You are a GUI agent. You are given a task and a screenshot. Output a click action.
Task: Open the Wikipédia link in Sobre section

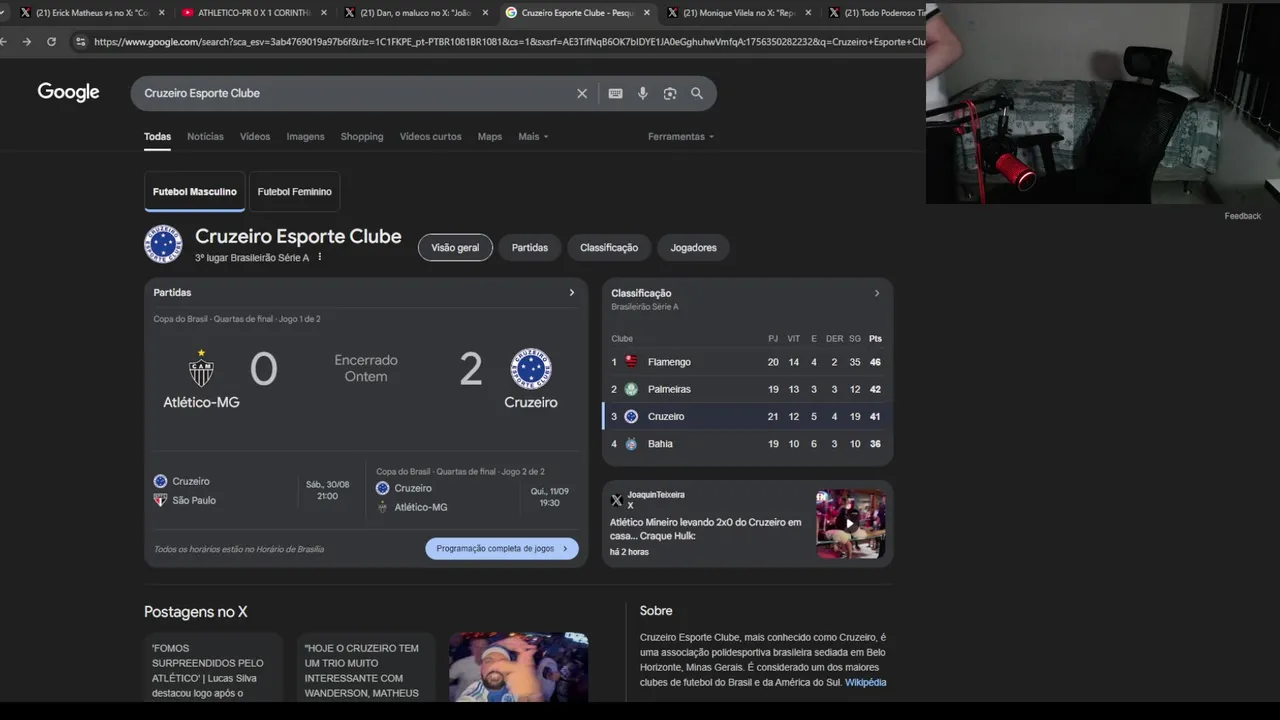point(865,682)
